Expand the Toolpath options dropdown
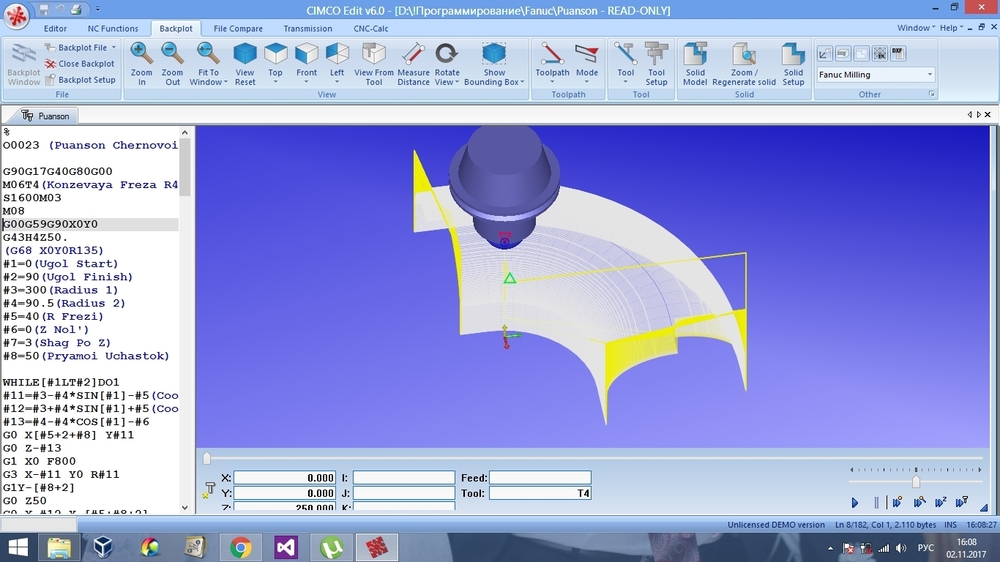1000x562 pixels. [x=552, y=82]
